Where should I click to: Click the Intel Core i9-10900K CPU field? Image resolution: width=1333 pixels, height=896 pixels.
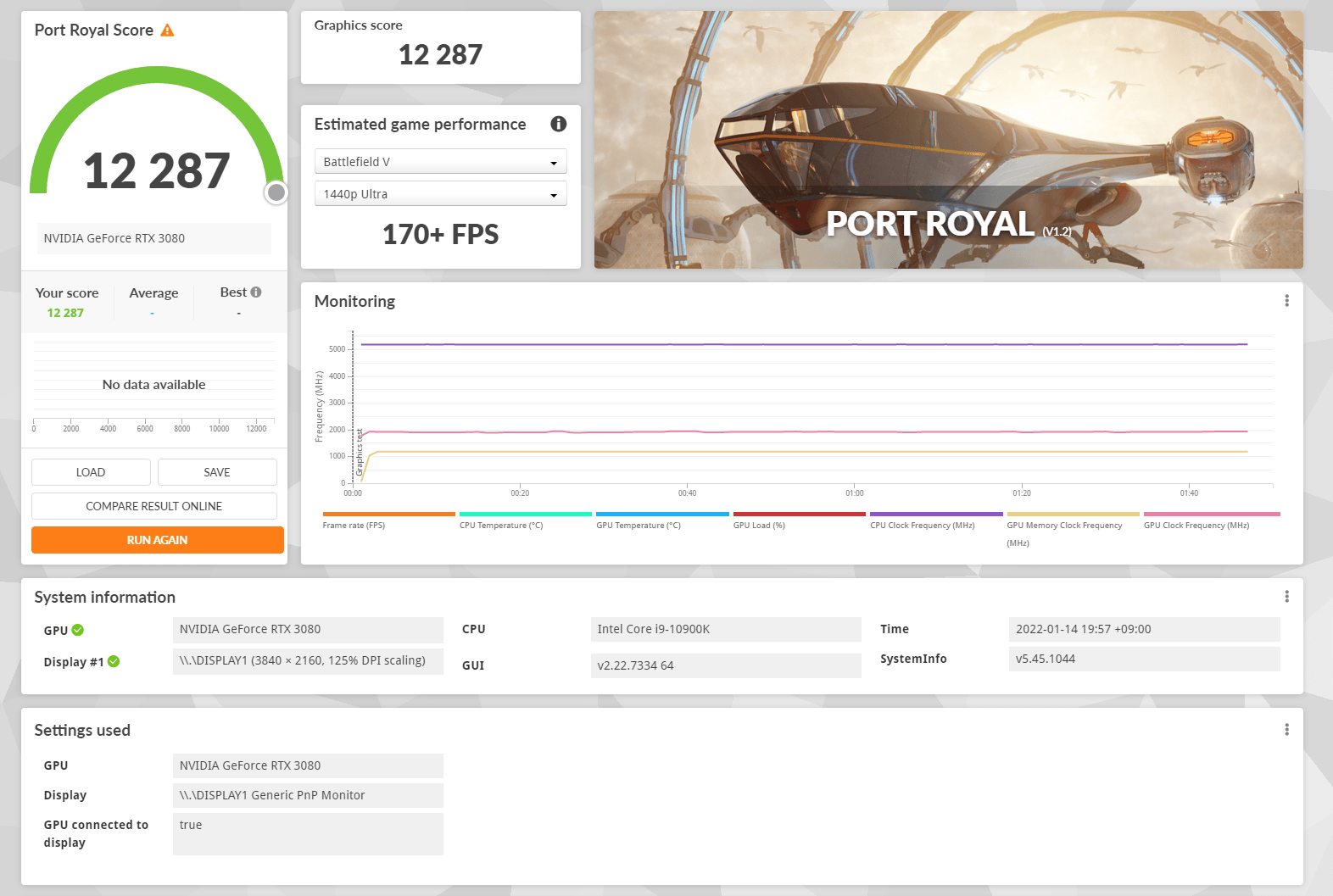[x=726, y=629]
